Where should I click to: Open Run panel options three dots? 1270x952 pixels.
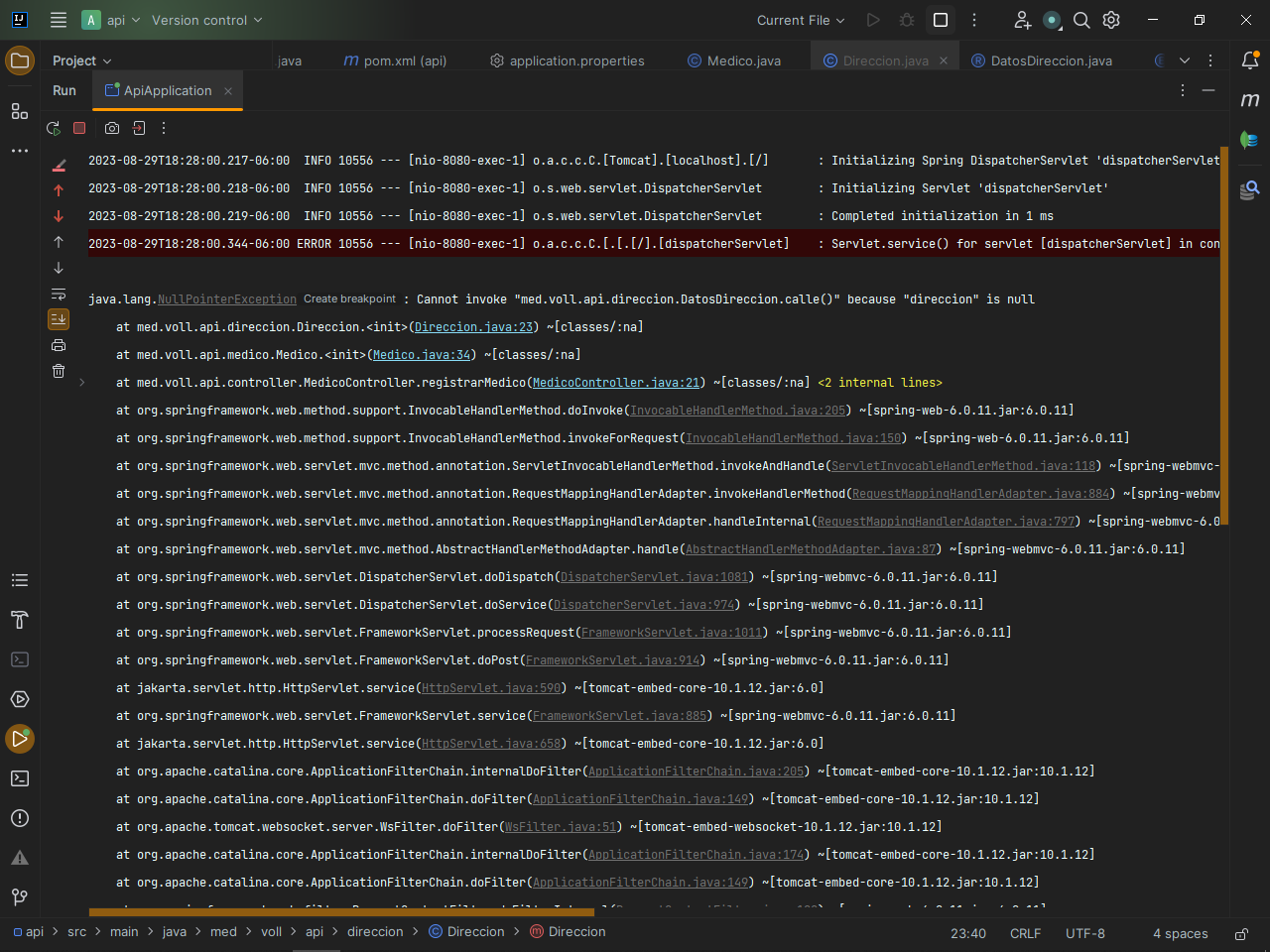(1183, 90)
